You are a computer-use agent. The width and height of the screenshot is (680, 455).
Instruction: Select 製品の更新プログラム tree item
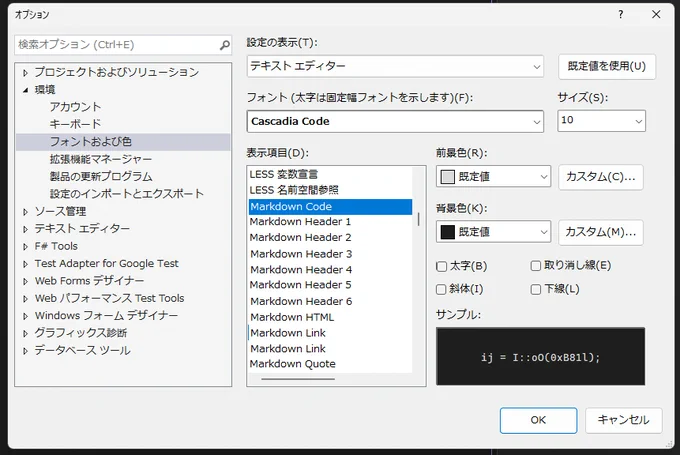tap(101, 177)
